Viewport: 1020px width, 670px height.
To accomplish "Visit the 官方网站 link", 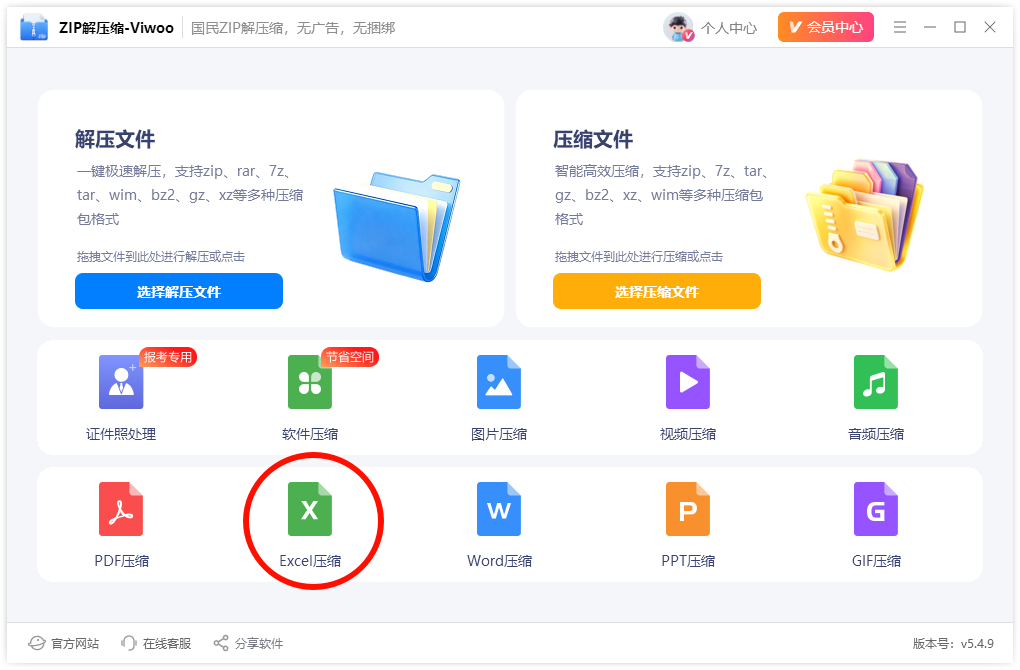I will tap(75, 643).
